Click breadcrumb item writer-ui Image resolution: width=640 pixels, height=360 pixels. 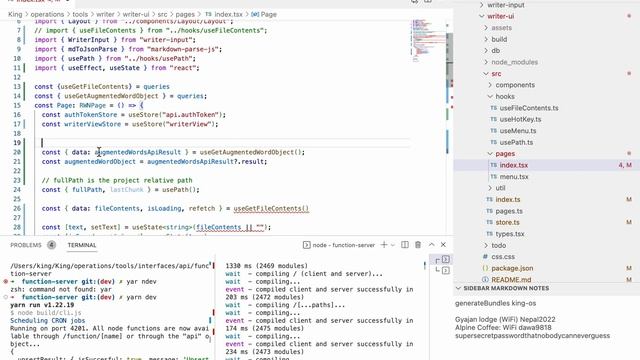pyautogui.click(x=136, y=14)
